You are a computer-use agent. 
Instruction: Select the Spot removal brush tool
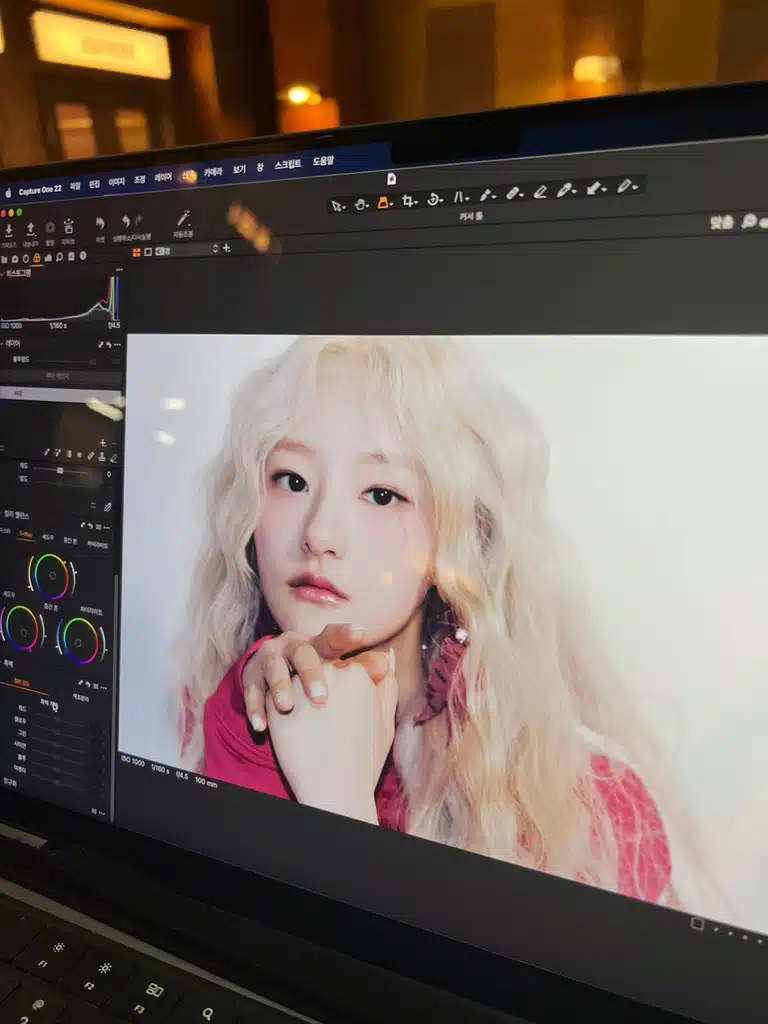click(487, 195)
